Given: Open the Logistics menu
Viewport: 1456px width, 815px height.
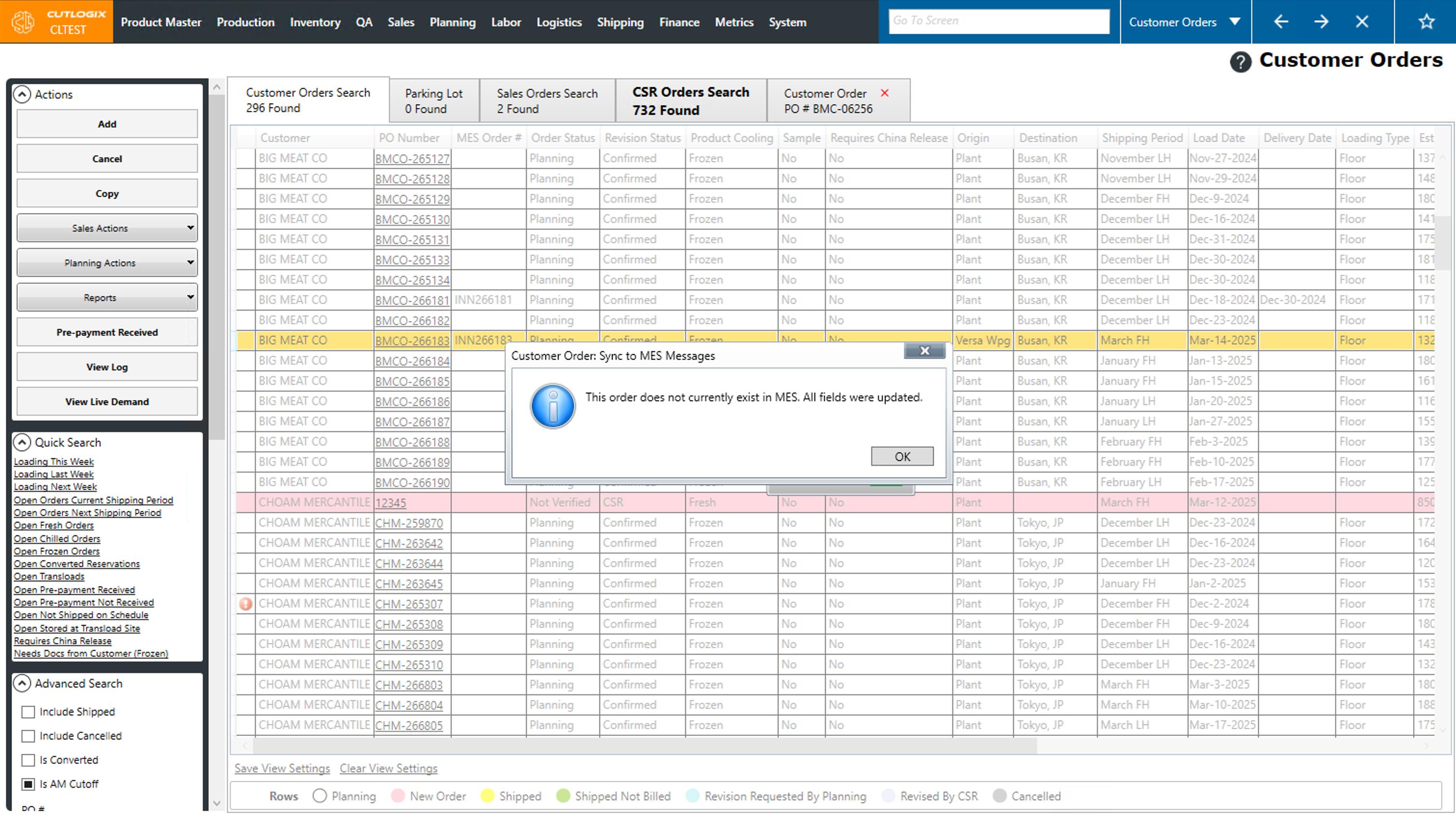Looking at the screenshot, I should [559, 22].
